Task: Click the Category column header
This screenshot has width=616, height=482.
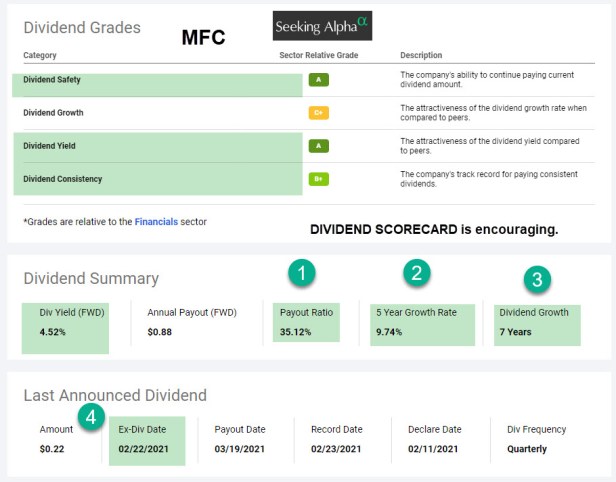Action: pyautogui.click(x=40, y=55)
